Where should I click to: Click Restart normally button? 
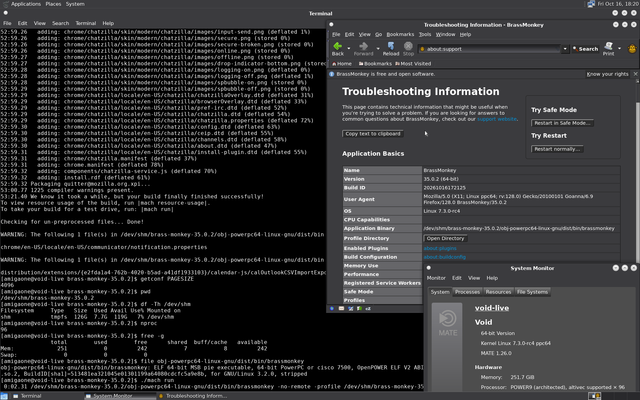point(557,149)
